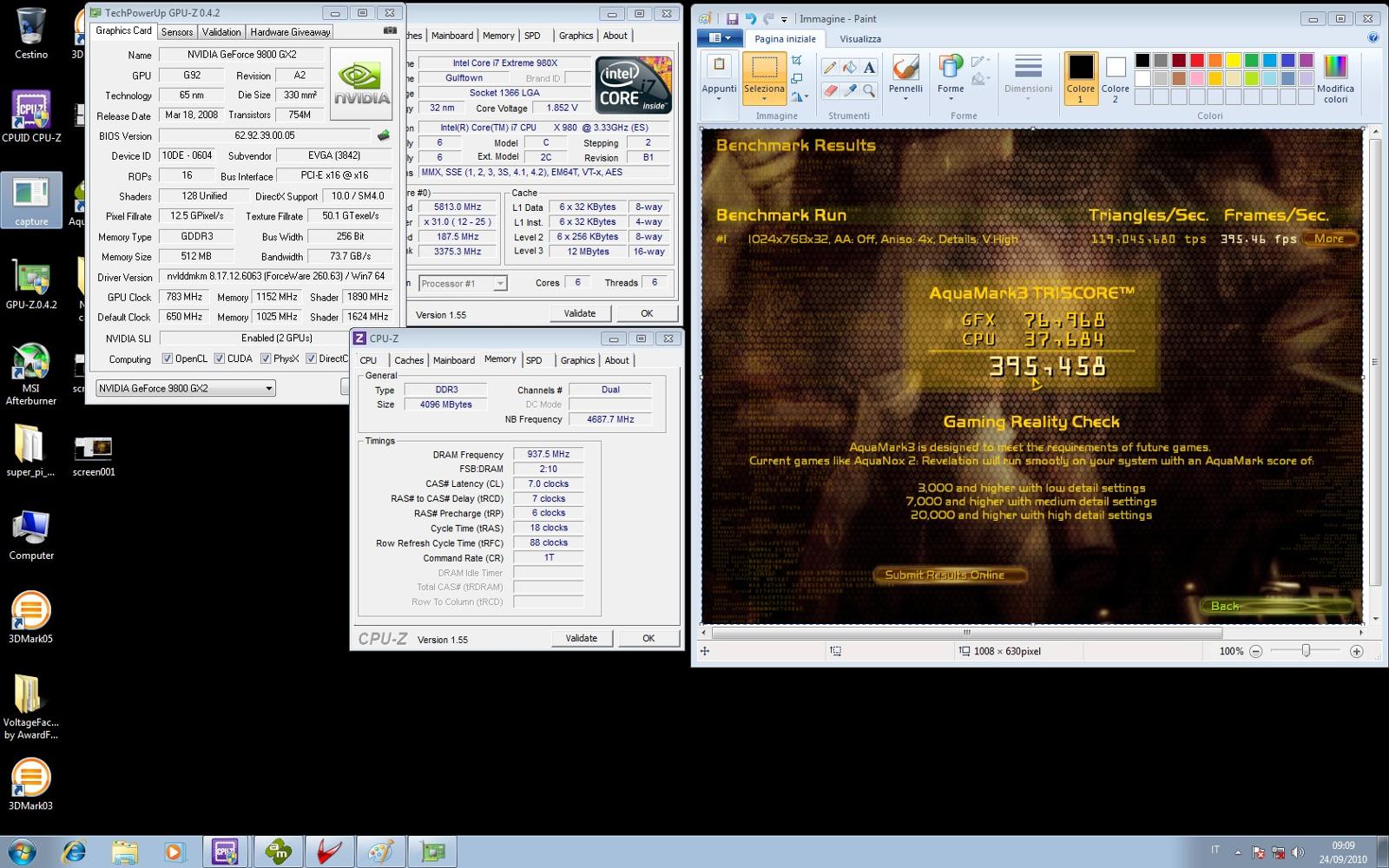Toggle the OpenCL checkbox in GPU-Z

[168, 358]
